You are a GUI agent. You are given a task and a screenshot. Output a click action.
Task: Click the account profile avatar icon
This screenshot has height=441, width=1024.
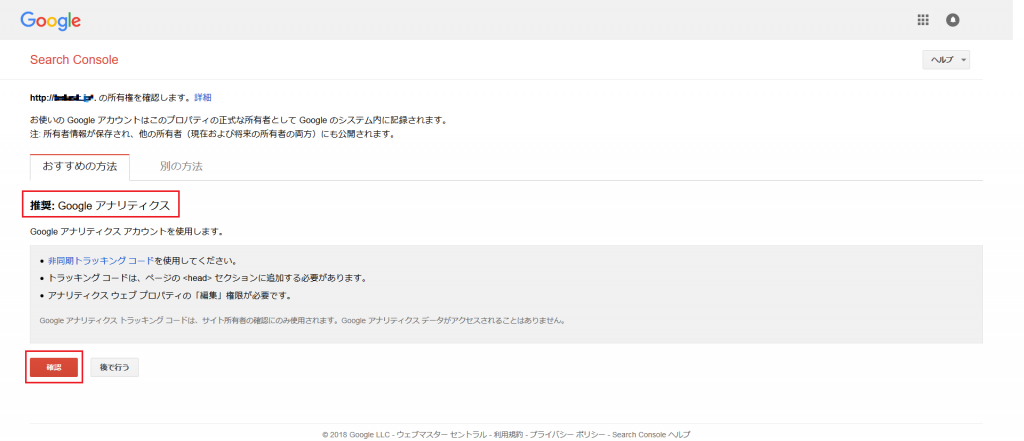[952, 20]
